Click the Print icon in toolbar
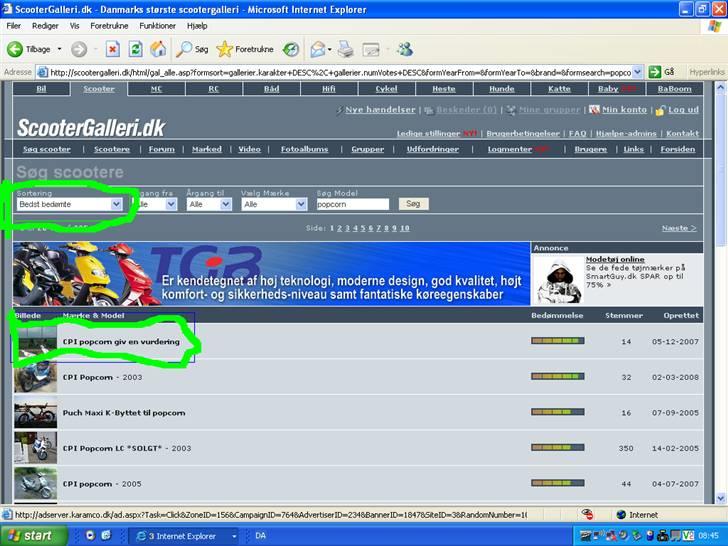Screen dimensions: 728x546 coord(346,49)
